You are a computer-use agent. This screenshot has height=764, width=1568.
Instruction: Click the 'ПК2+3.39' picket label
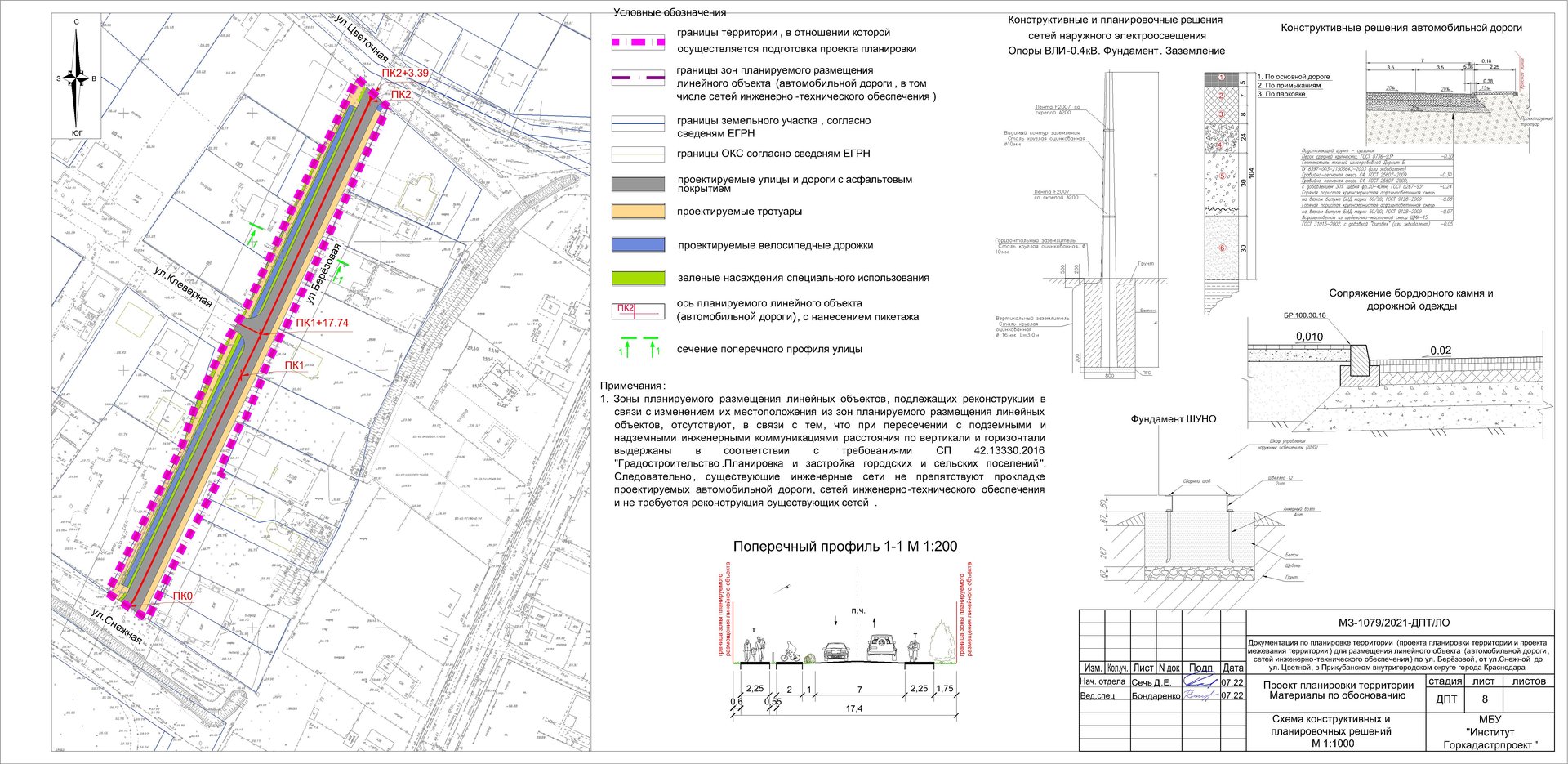pyautogui.click(x=404, y=74)
